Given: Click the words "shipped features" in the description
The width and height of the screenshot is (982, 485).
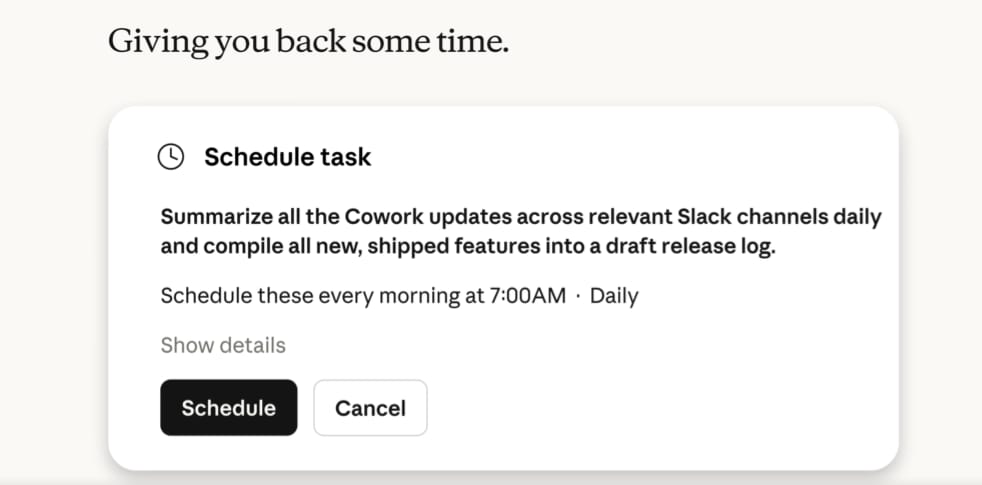Looking at the screenshot, I should [x=460, y=247].
